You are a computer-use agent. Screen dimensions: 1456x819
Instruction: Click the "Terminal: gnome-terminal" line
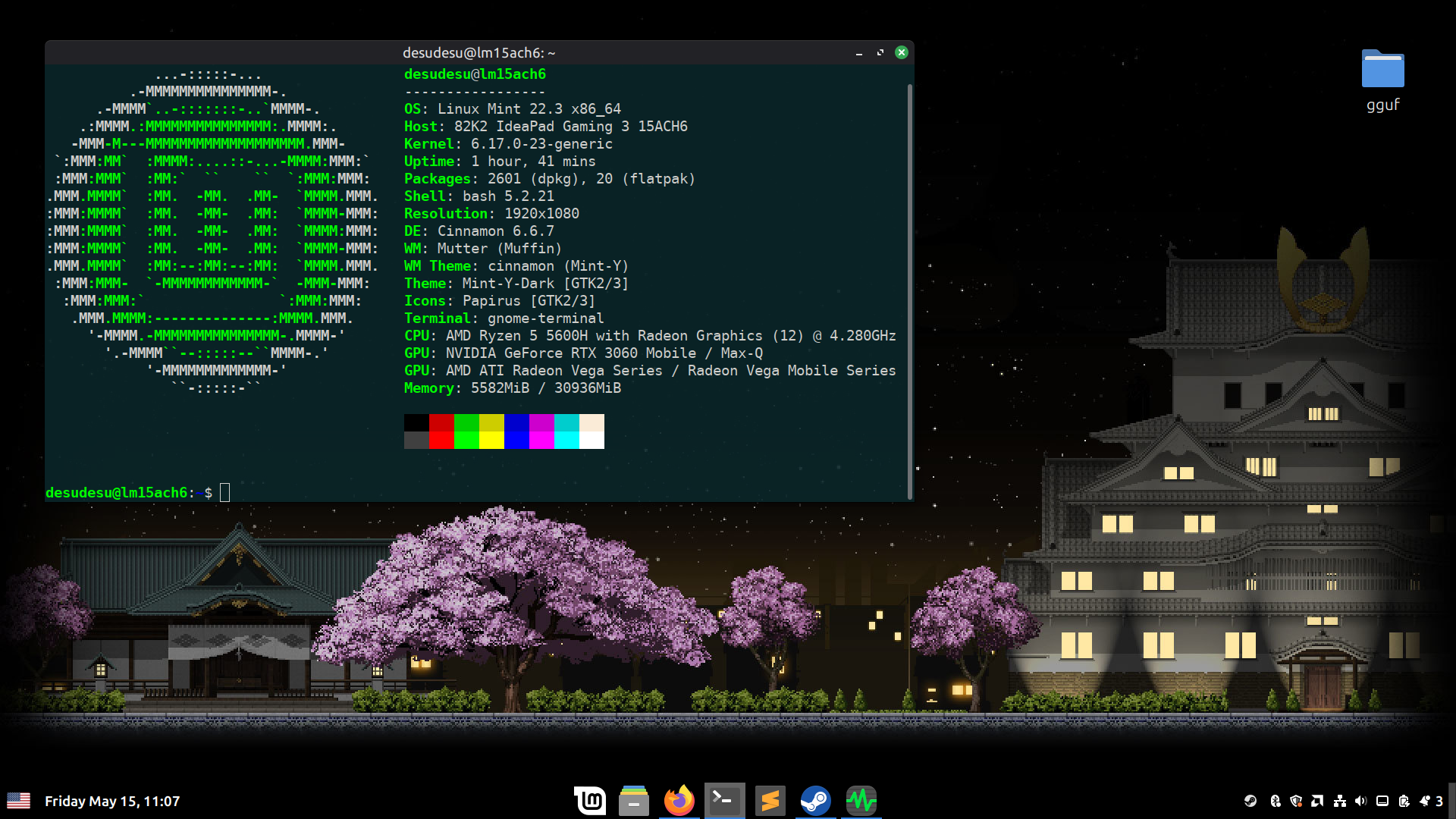point(504,318)
